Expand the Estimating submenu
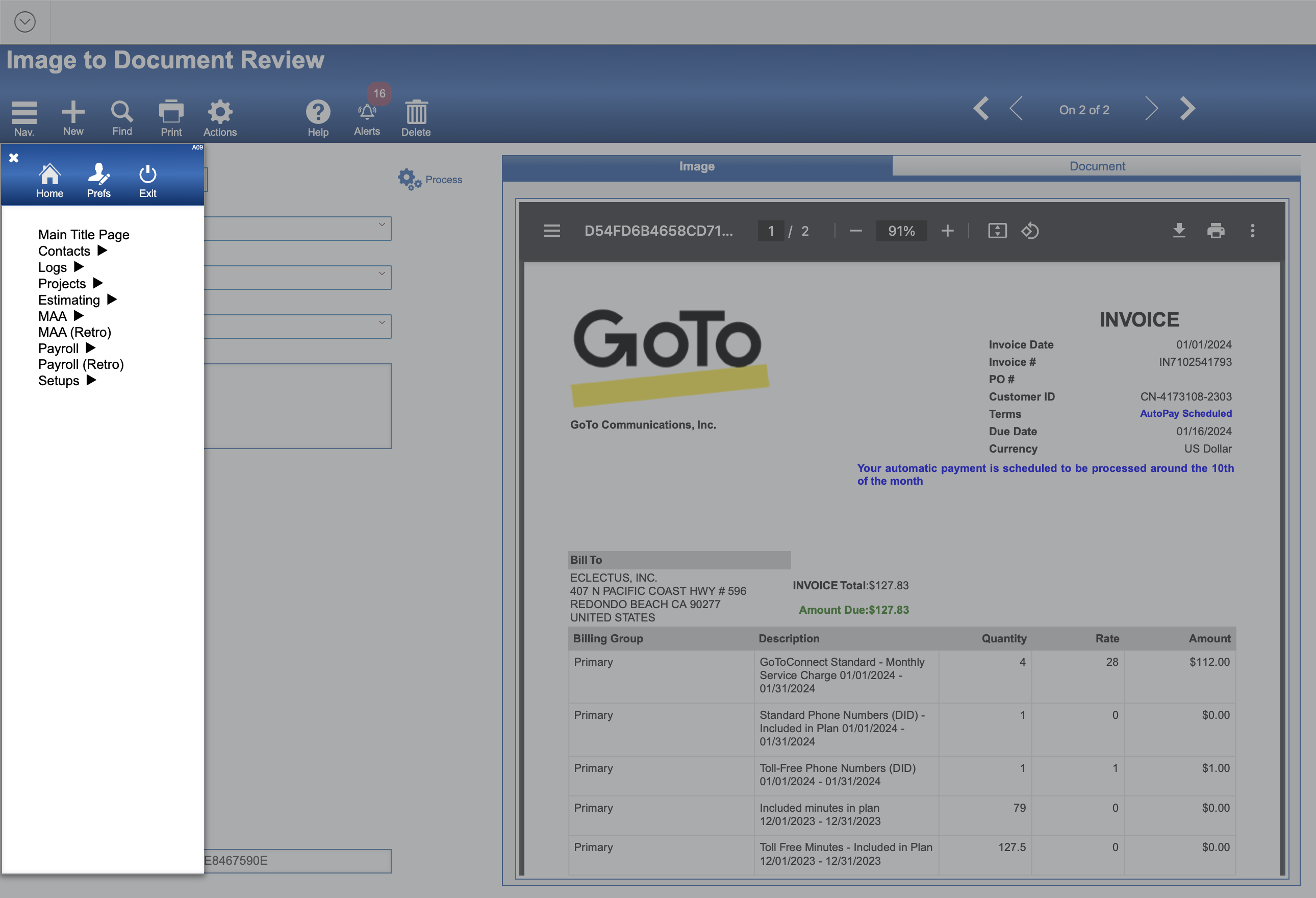This screenshot has height=898, width=1316. coord(78,300)
